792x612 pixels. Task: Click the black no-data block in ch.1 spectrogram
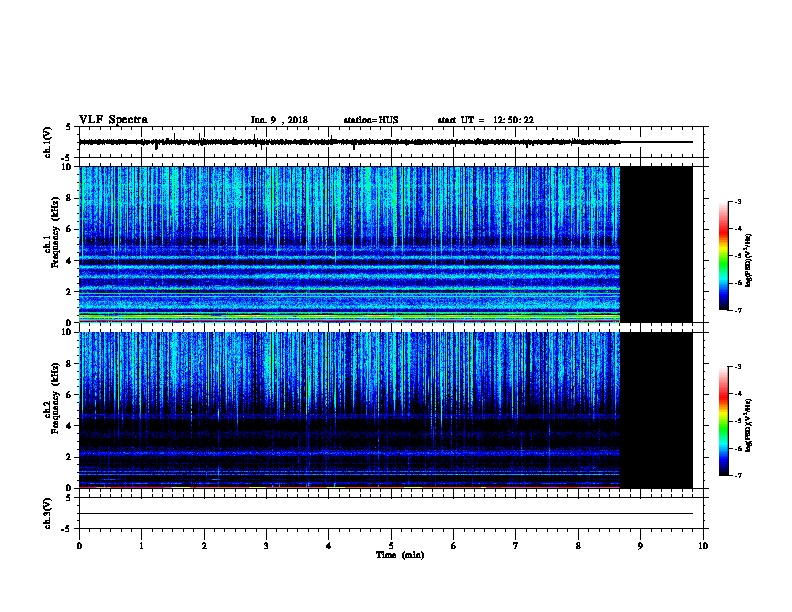656,244
